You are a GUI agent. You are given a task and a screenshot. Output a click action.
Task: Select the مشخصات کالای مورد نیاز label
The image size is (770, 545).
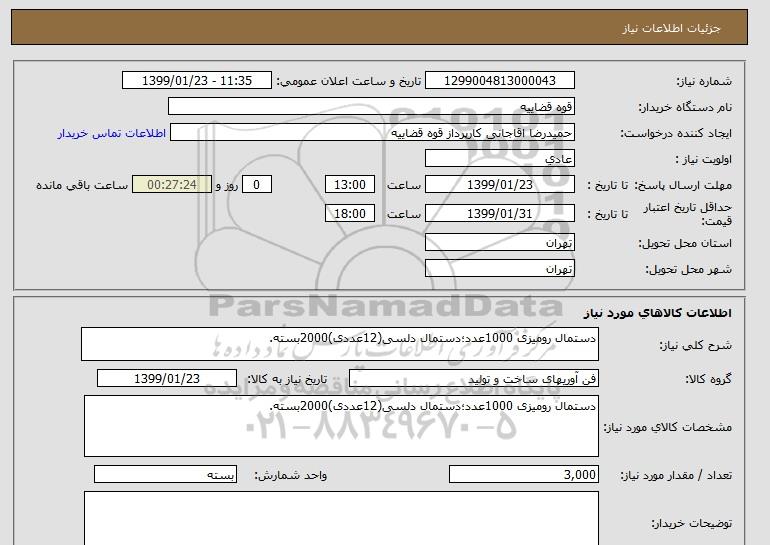click(x=668, y=427)
